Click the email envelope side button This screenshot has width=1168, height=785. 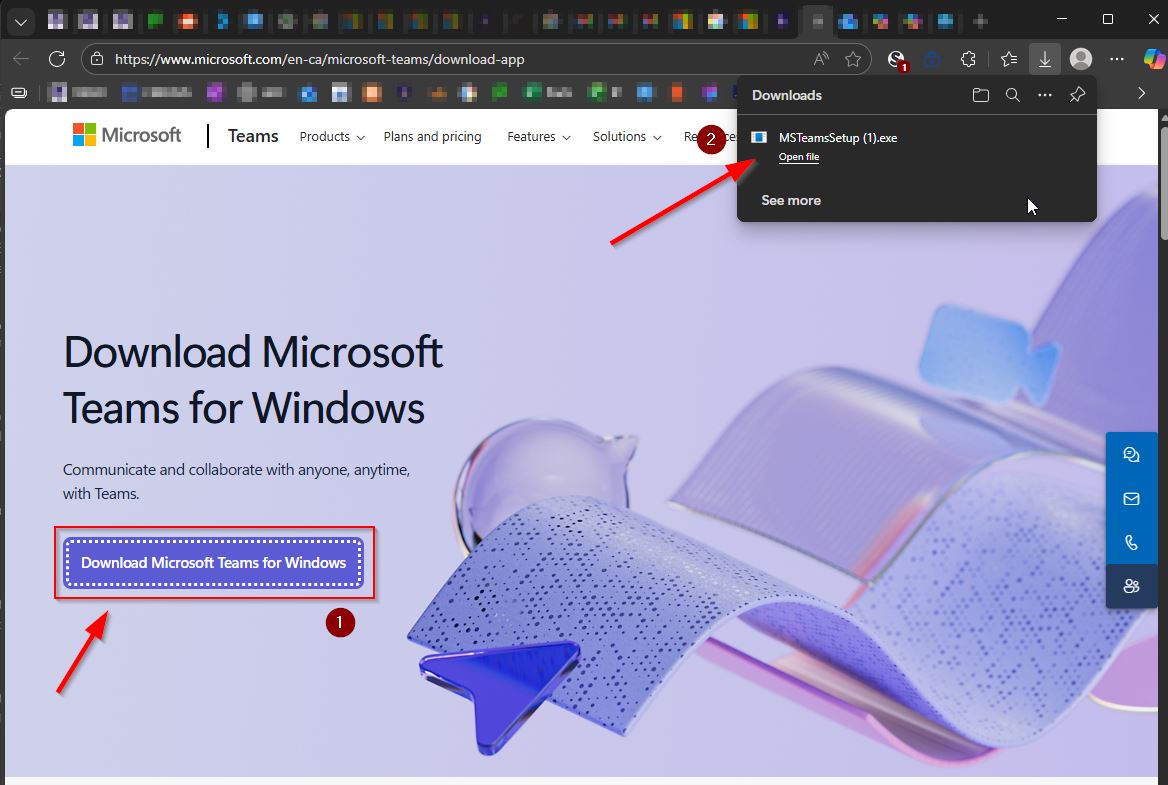point(1131,498)
